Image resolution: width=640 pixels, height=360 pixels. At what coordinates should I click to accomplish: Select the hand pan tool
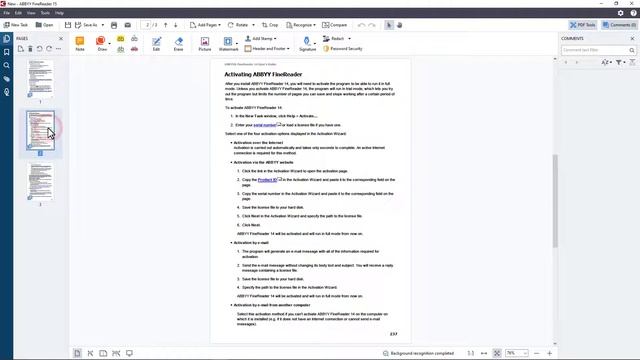click(400, 25)
